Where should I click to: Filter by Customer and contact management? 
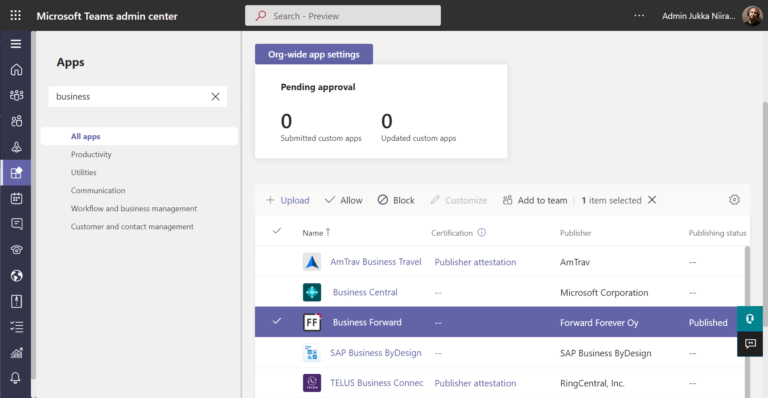pos(132,227)
